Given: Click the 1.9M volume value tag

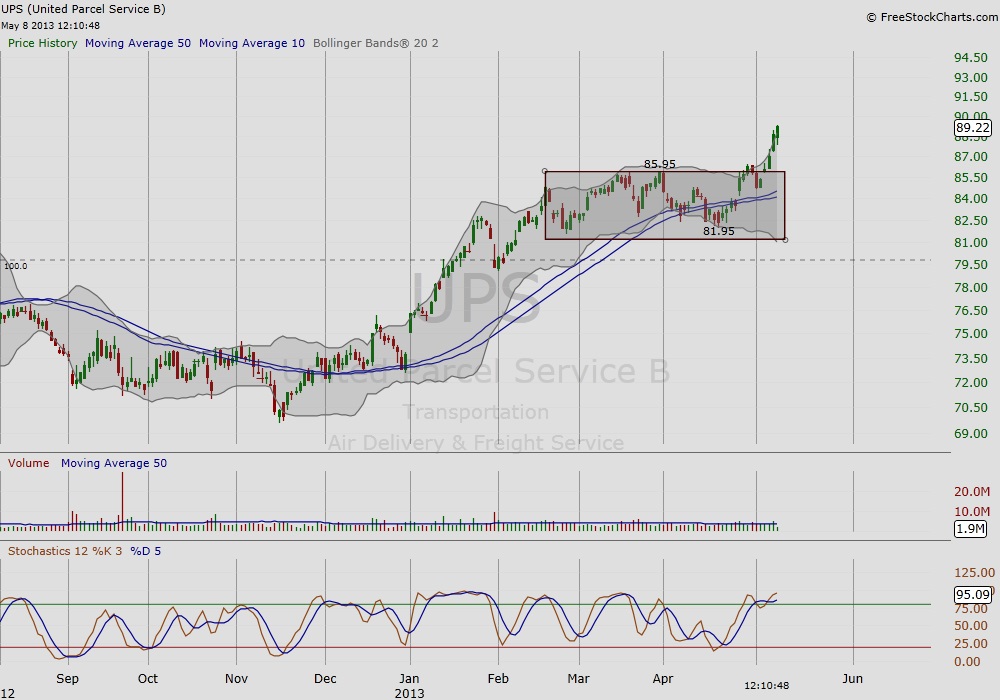Looking at the screenshot, I should 970,529.
